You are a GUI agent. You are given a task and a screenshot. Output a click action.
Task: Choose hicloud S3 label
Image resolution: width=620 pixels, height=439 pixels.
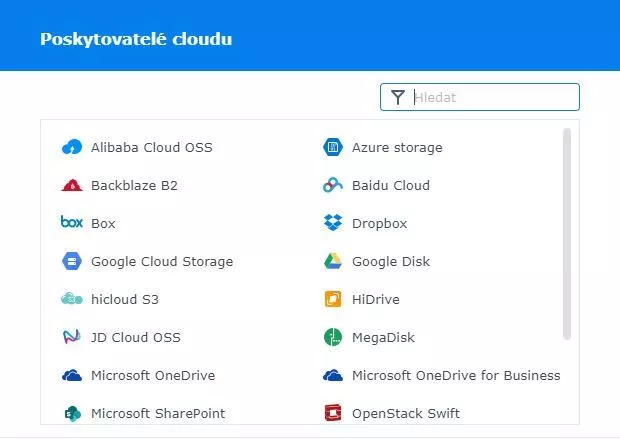click(x=125, y=299)
